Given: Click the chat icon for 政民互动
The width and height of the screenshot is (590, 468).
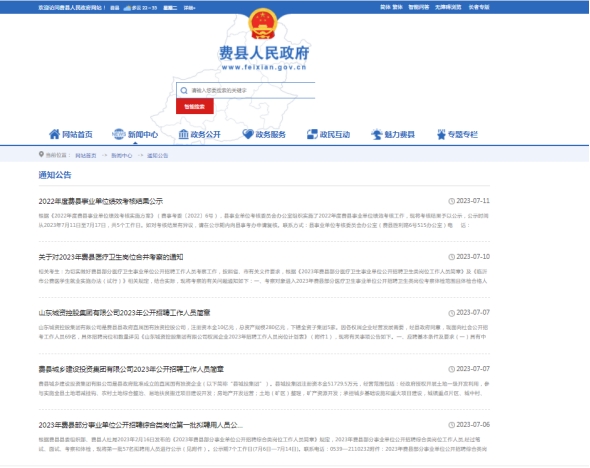Looking at the screenshot, I should (x=312, y=134).
